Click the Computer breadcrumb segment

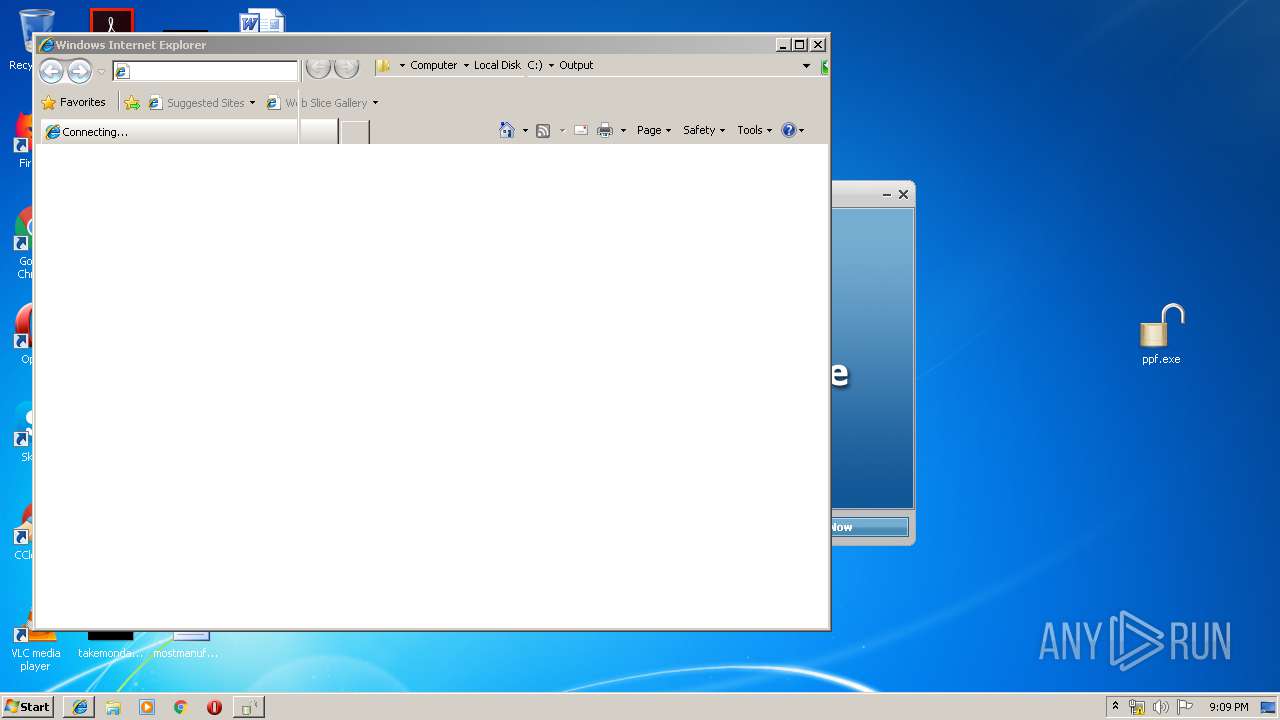click(433, 65)
